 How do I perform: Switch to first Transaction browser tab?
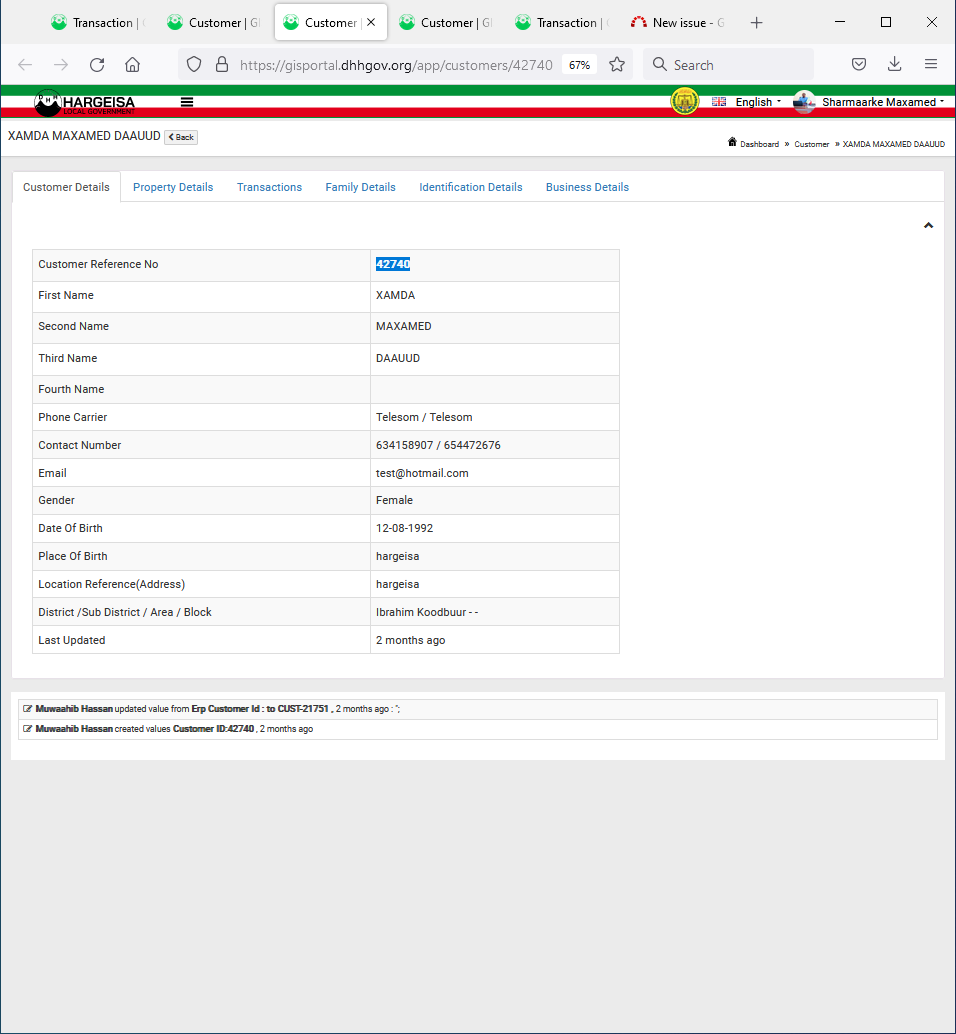[x=98, y=22]
